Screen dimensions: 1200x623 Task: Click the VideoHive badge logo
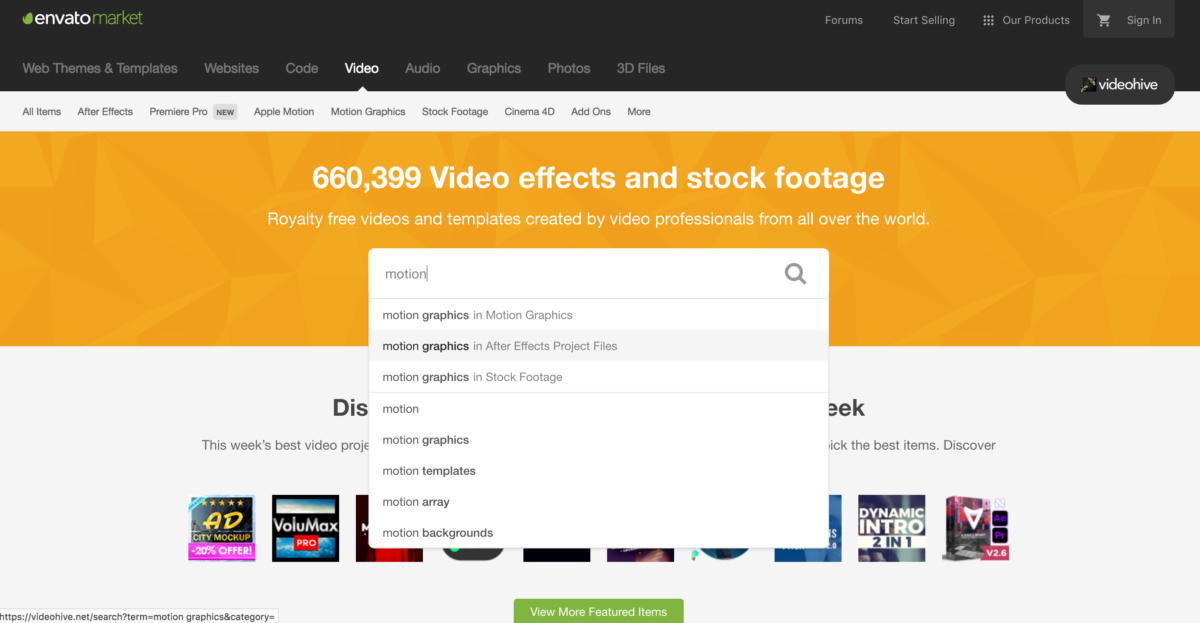coord(1120,85)
